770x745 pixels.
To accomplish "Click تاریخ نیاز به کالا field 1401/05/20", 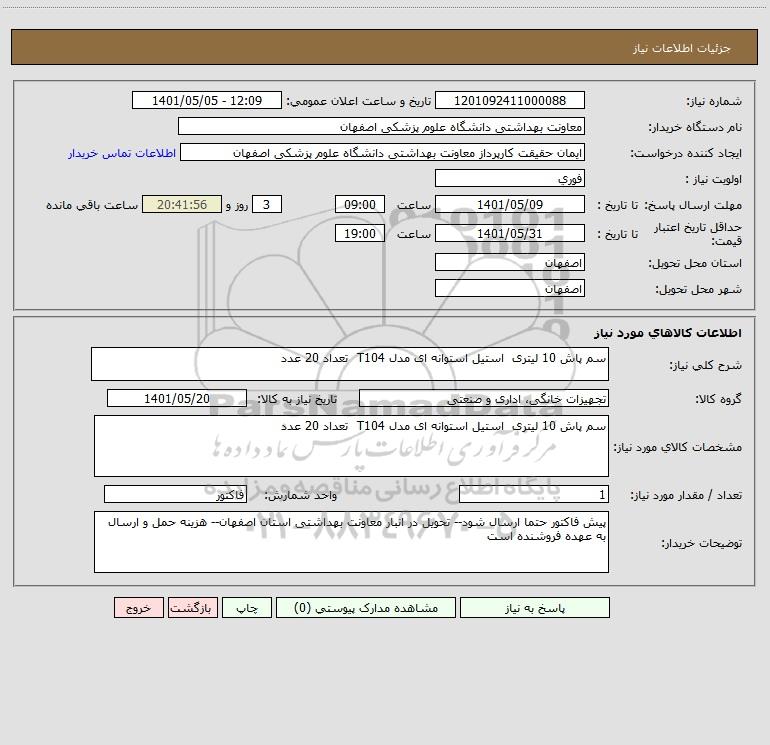I will (x=177, y=398).
